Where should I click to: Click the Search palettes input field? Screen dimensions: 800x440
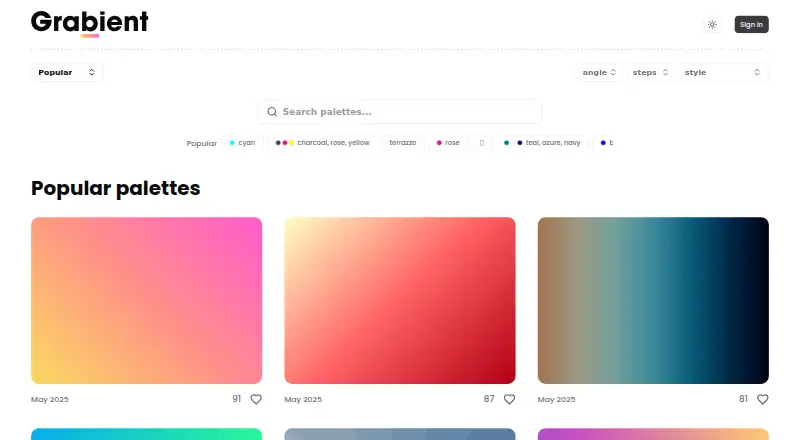tap(400, 112)
